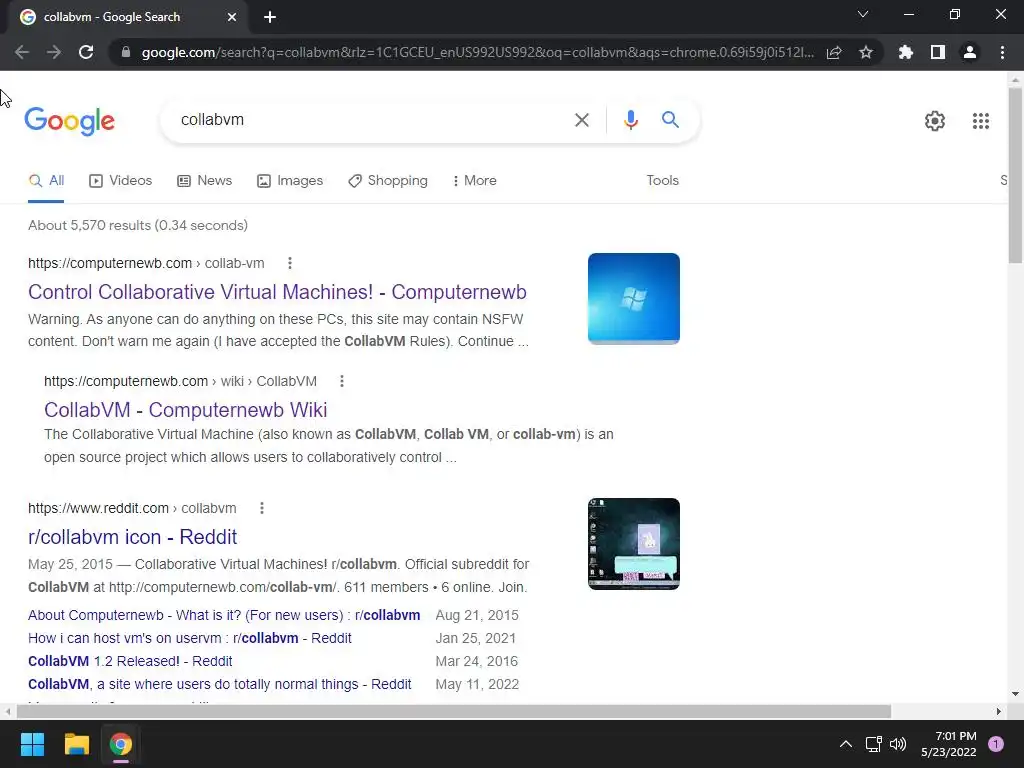
Task: Switch to the Images tab
Action: coord(290,181)
